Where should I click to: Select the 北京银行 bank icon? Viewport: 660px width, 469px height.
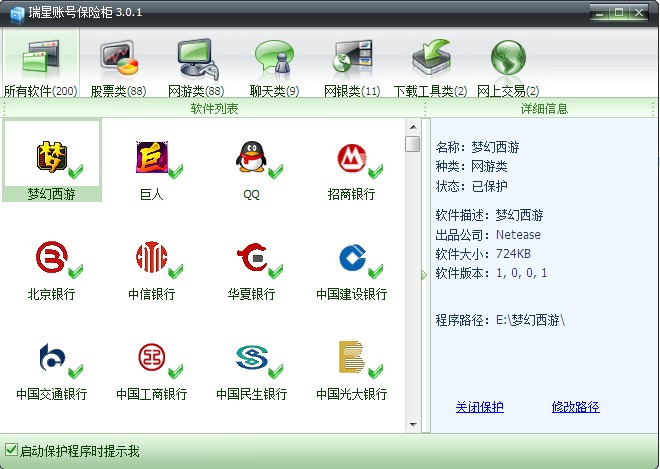tap(52, 257)
